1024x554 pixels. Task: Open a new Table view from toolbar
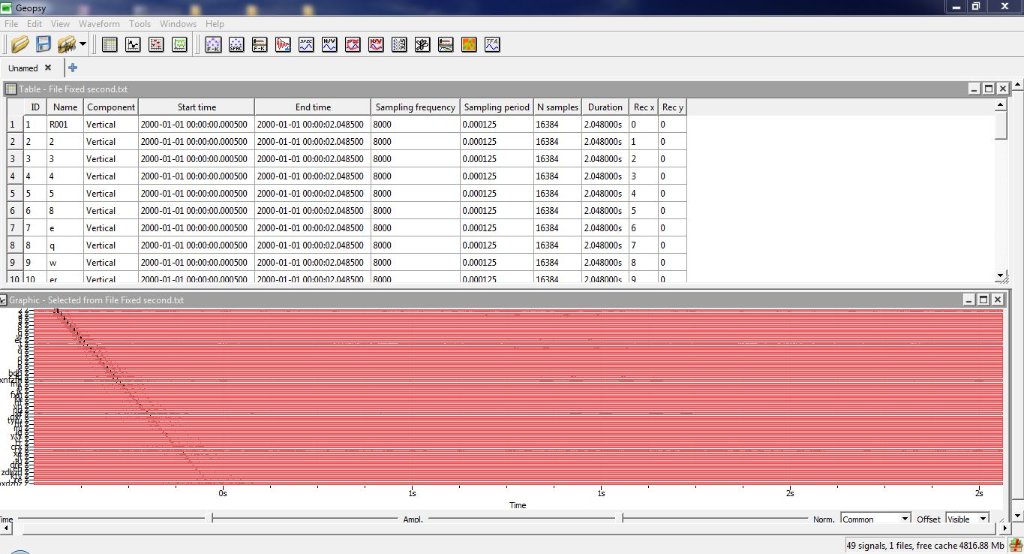pyautogui.click(x=109, y=44)
